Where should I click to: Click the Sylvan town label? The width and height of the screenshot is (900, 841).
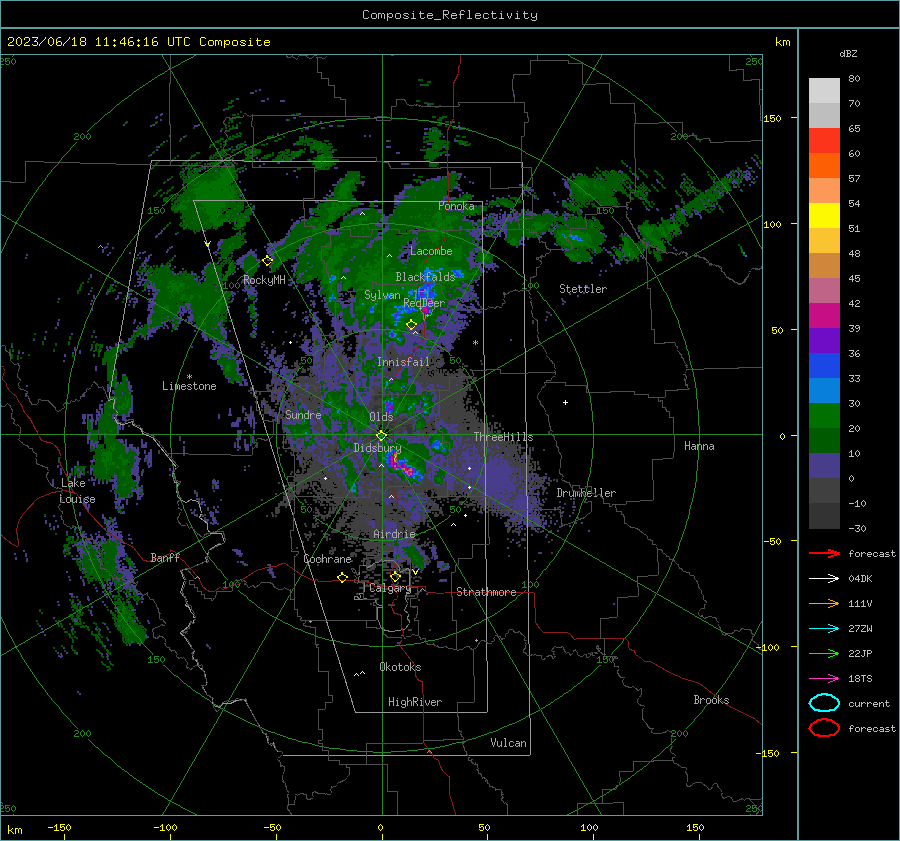(382, 295)
